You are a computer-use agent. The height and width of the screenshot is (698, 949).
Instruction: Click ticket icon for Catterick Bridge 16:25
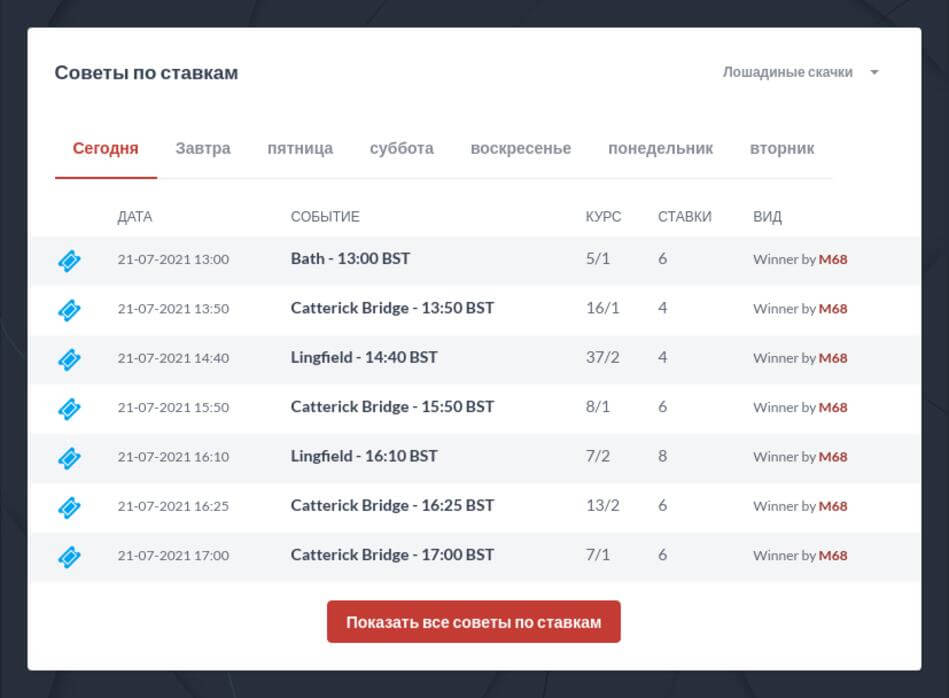(69, 507)
